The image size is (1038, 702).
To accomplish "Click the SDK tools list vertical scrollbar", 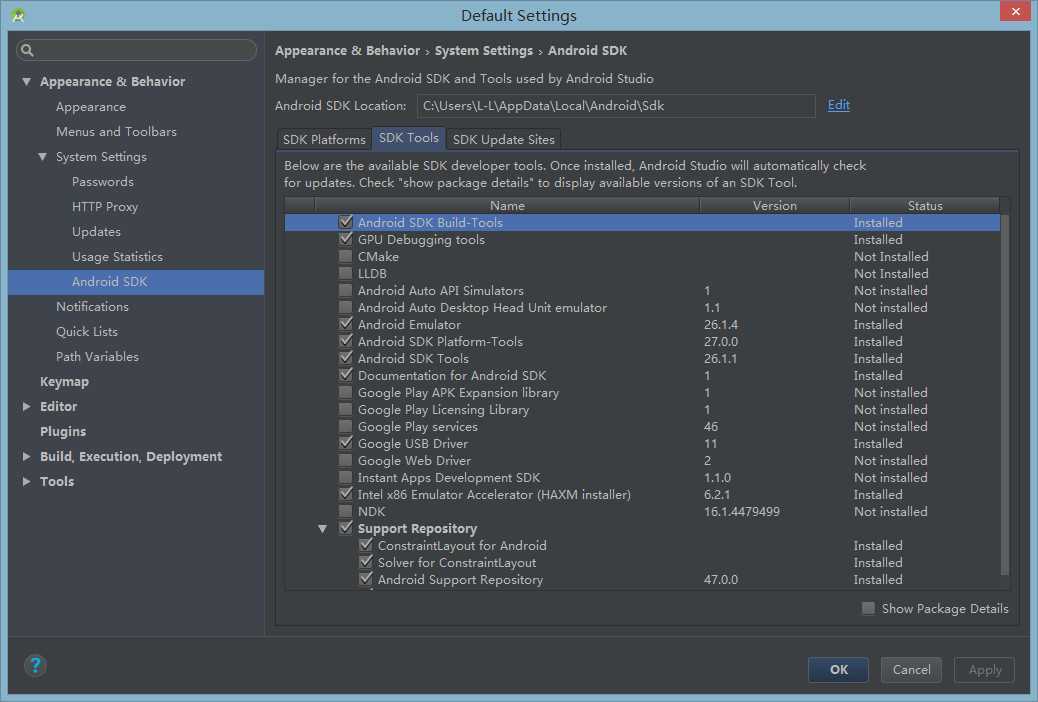I will [1005, 400].
